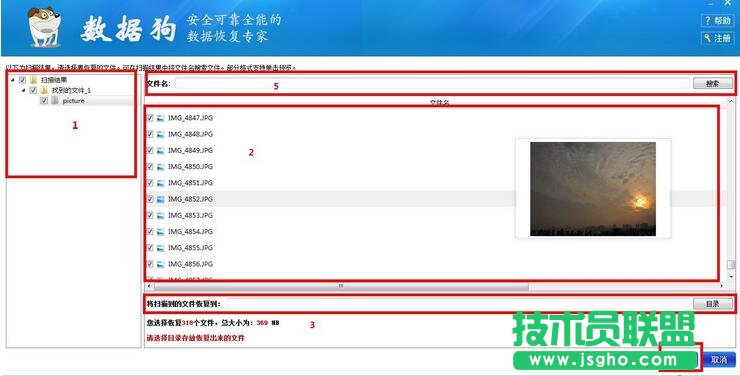This screenshot has width=740, height=376.
Task: Select file name IMG_4850.JPG
Action: (x=190, y=167)
